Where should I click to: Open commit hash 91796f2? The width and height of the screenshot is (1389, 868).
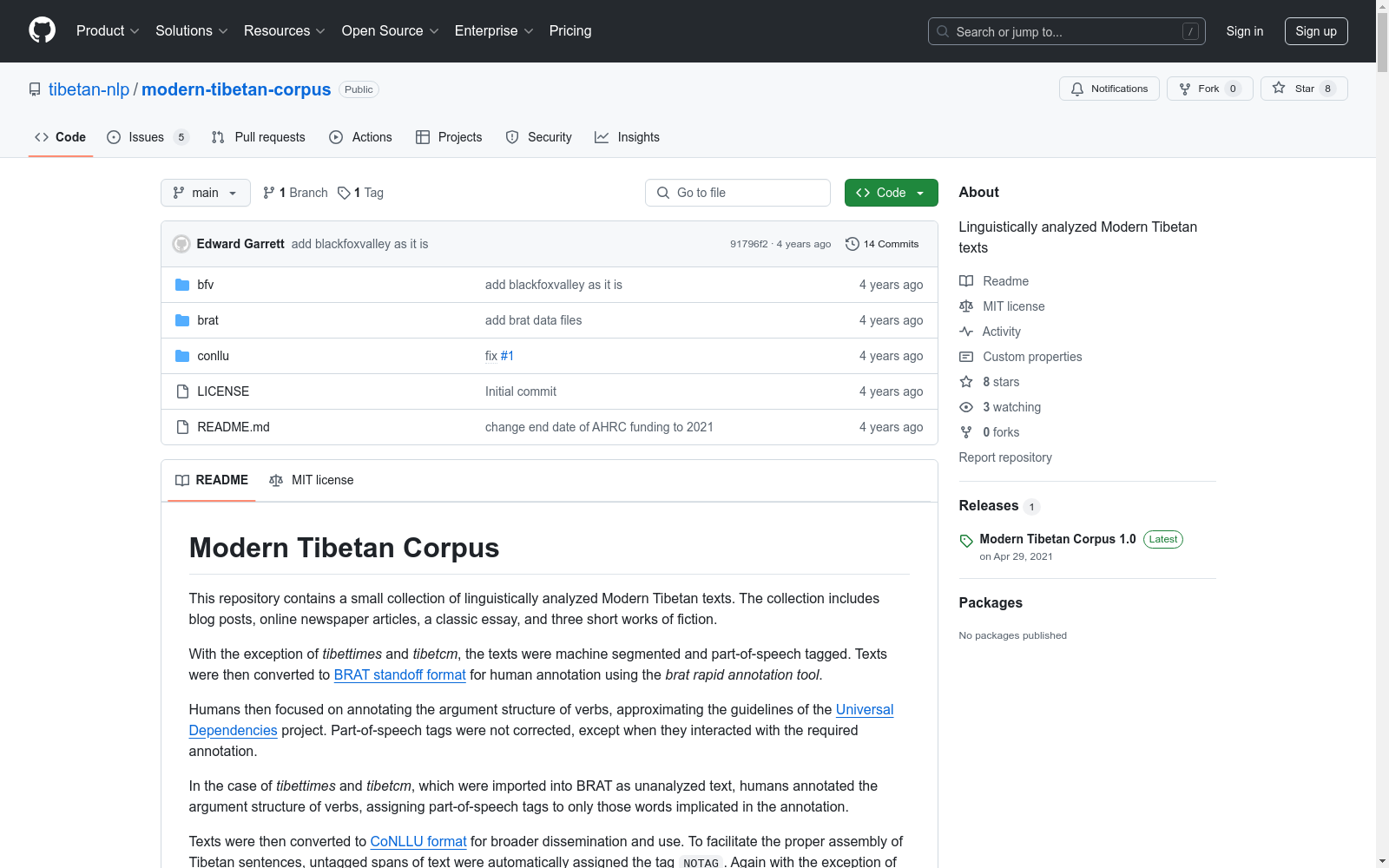point(748,244)
